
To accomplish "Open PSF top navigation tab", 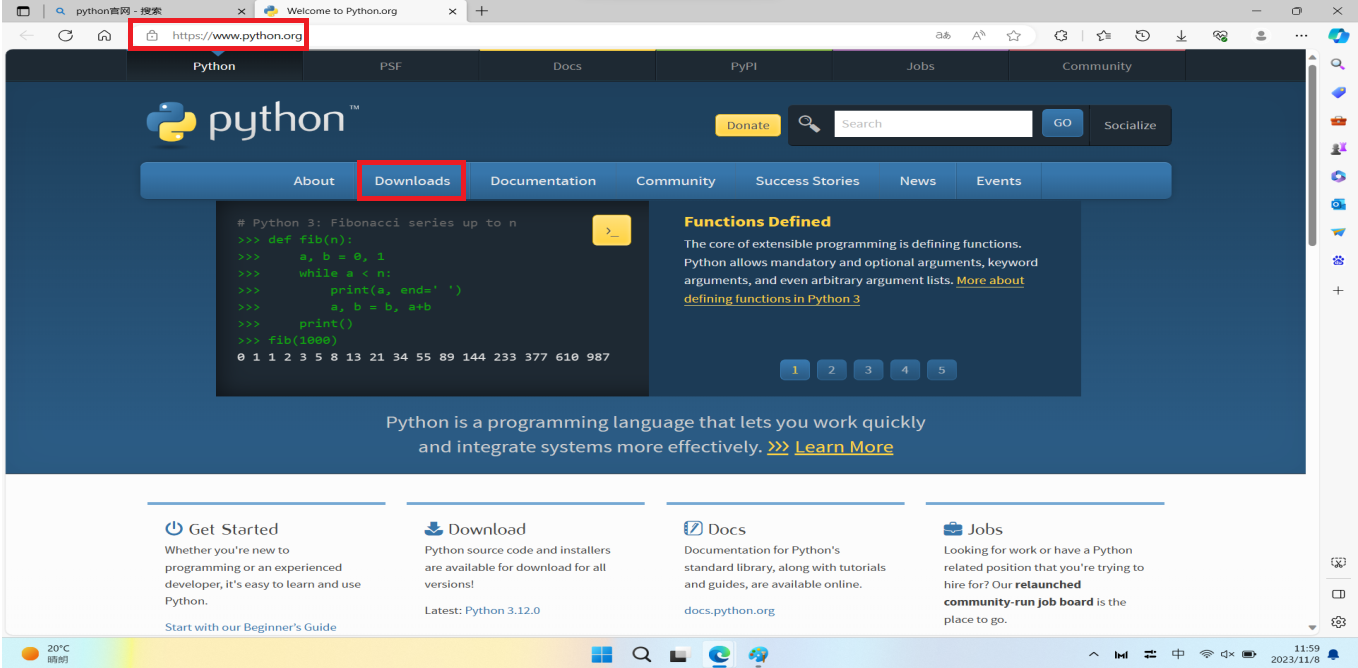I will (391, 66).
